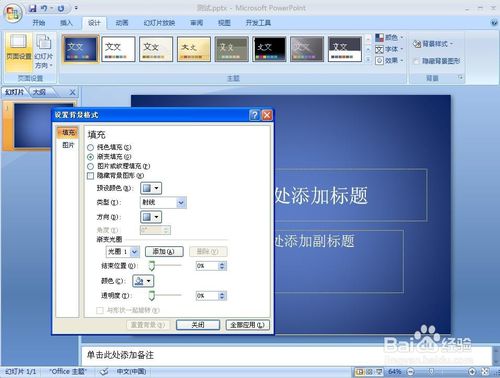
Task: Open the 效果 theme effects dropdown
Action: [389, 61]
